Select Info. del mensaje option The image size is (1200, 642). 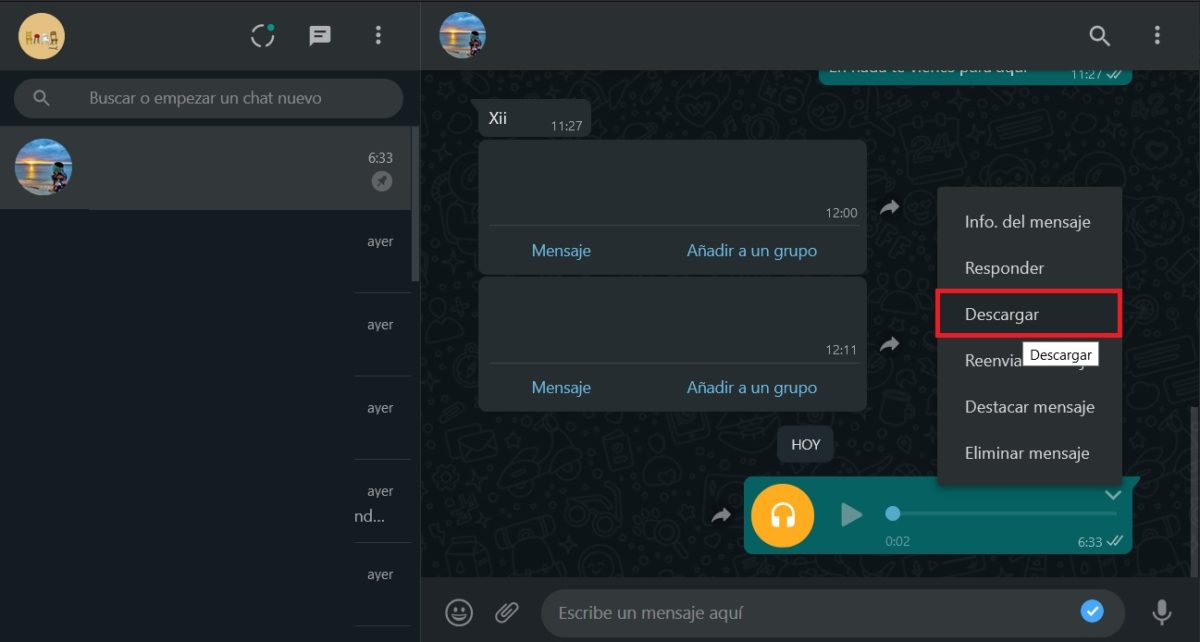[1027, 222]
